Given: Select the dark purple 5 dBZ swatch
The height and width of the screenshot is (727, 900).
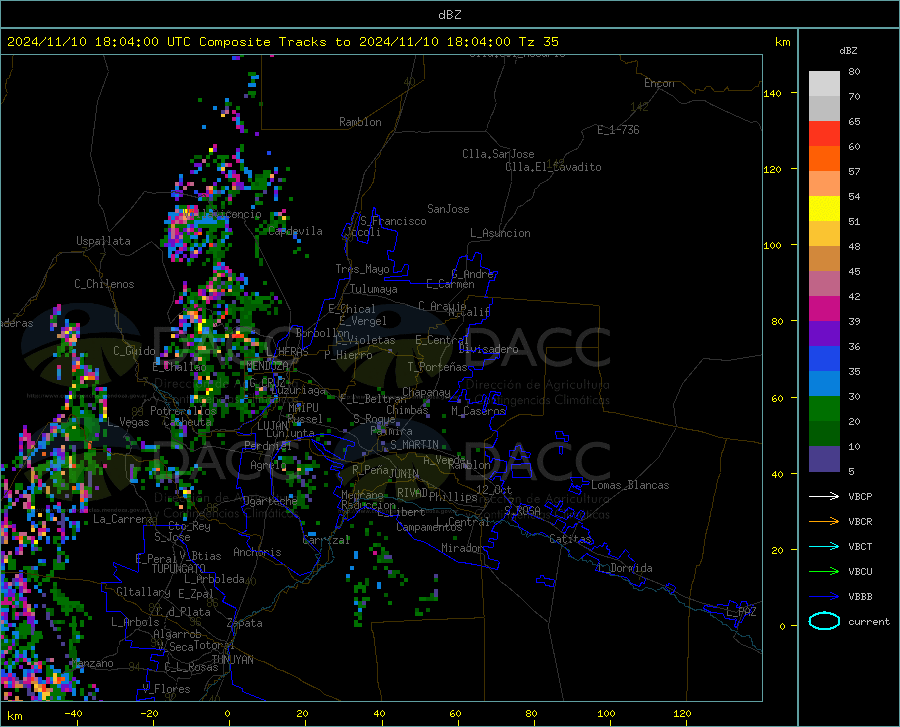Looking at the screenshot, I should point(824,459).
